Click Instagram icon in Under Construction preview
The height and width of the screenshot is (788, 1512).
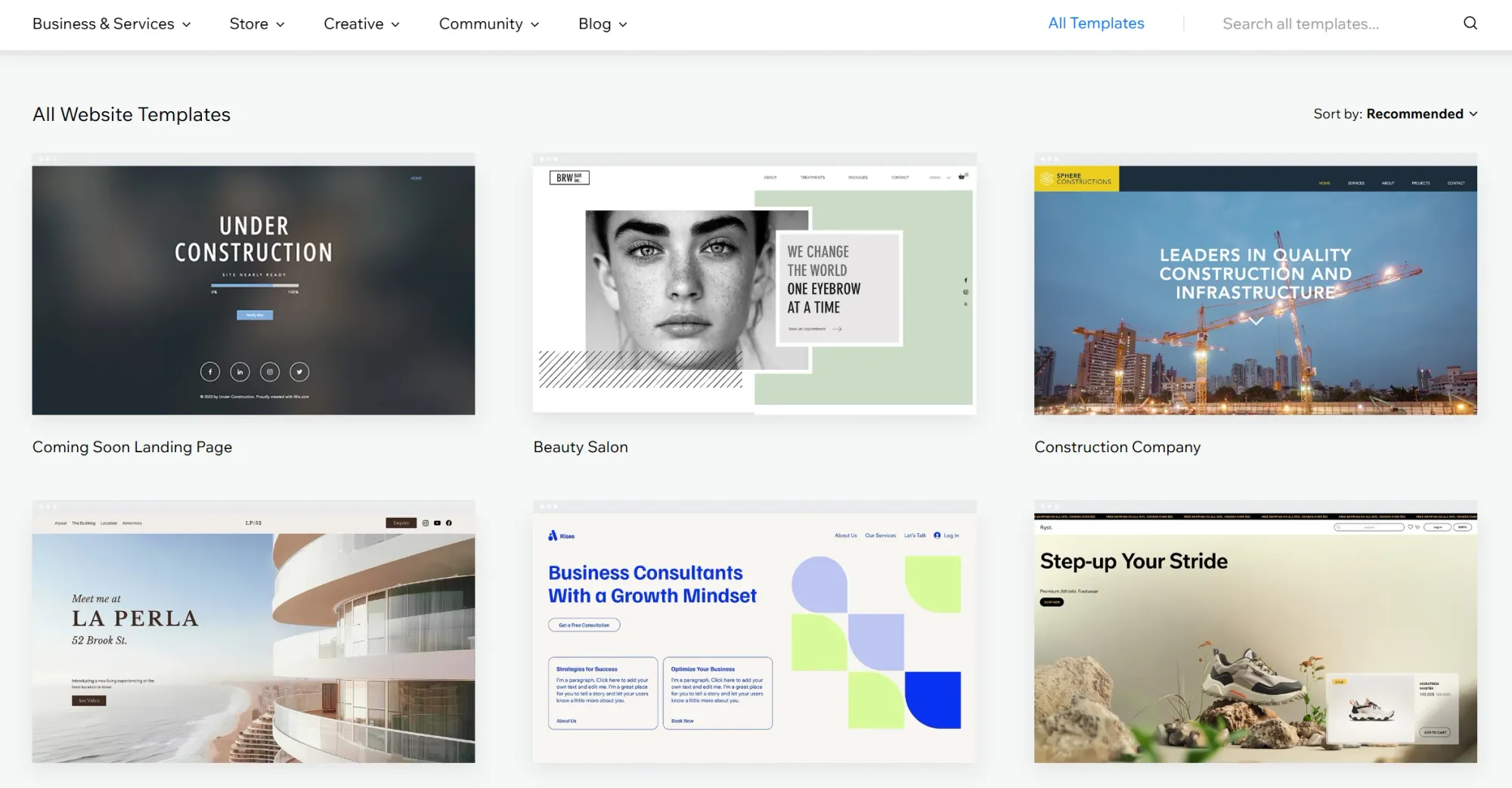coord(270,371)
